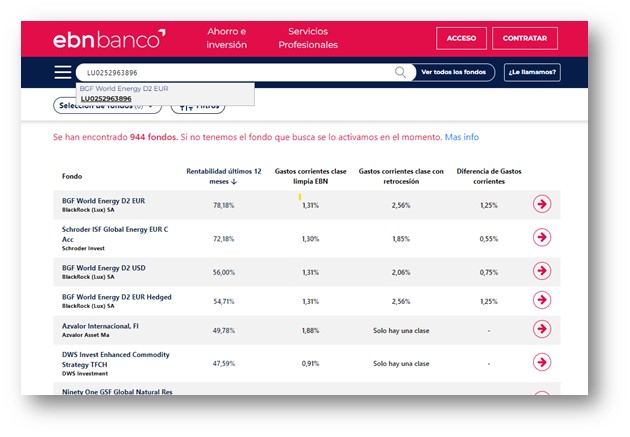
Task: Click the 1,85% retrocesión value
Action: click(x=401, y=239)
